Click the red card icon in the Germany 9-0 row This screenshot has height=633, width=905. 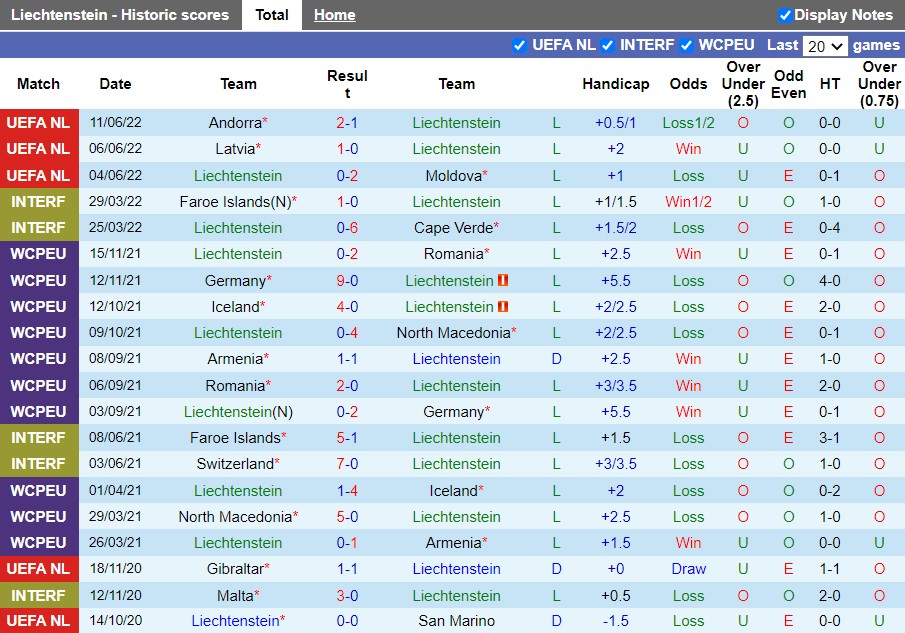click(x=503, y=280)
